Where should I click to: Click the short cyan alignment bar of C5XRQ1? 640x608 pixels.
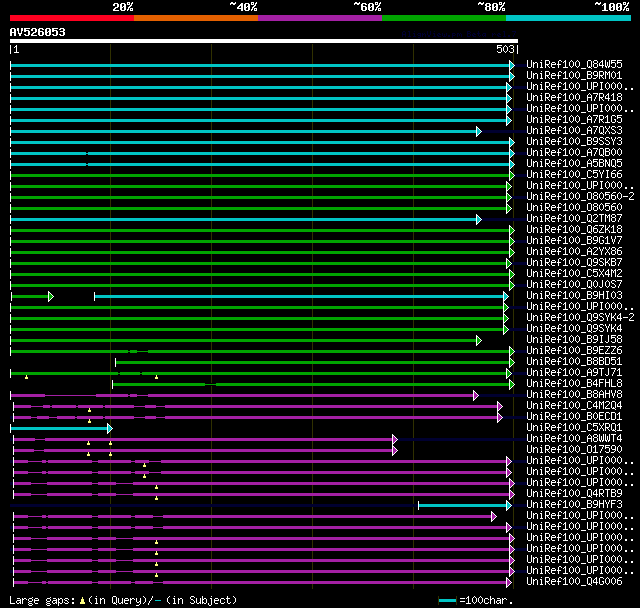click(x=59, y=428)
